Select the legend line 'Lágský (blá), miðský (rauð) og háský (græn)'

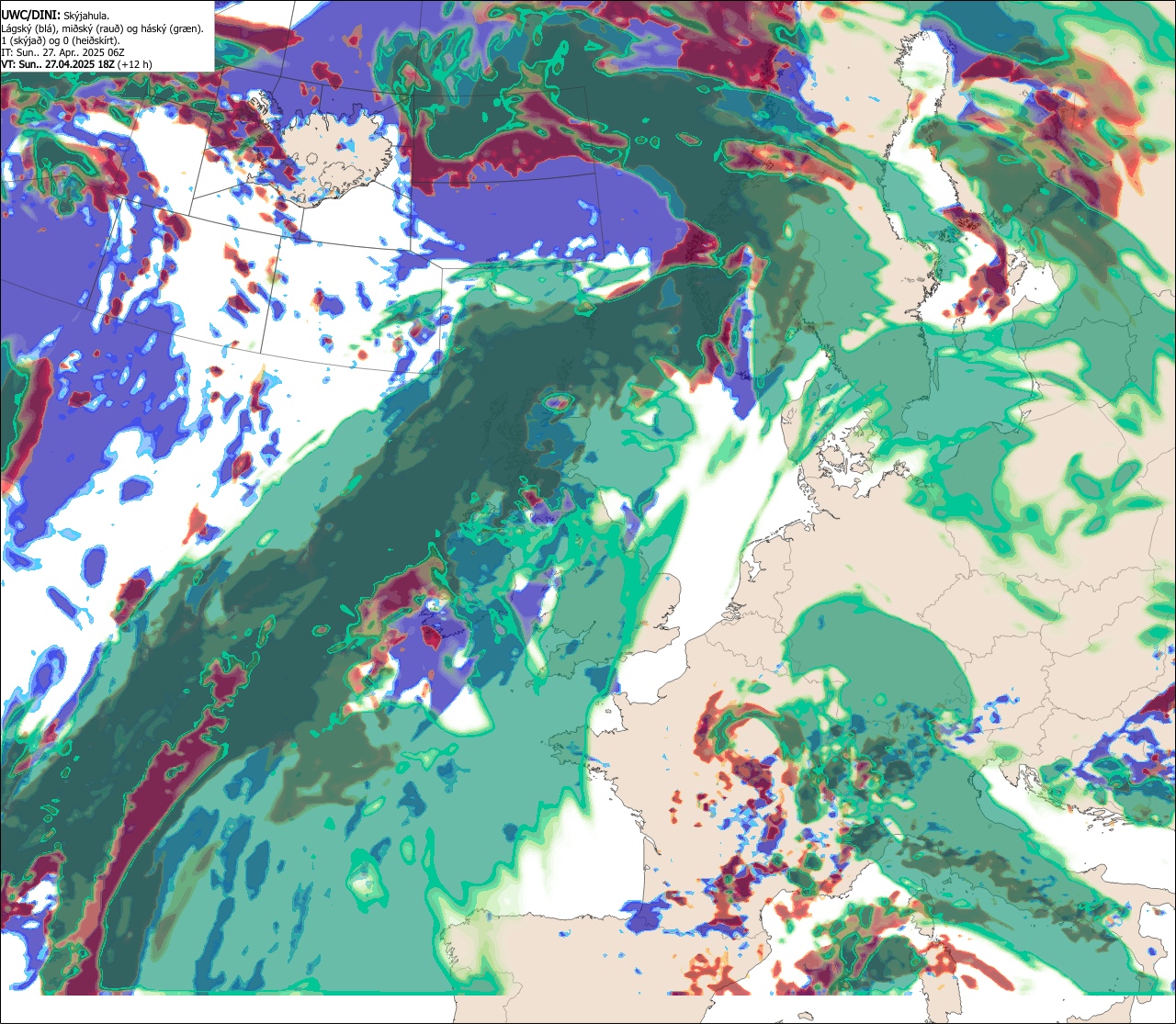[102, 28]
